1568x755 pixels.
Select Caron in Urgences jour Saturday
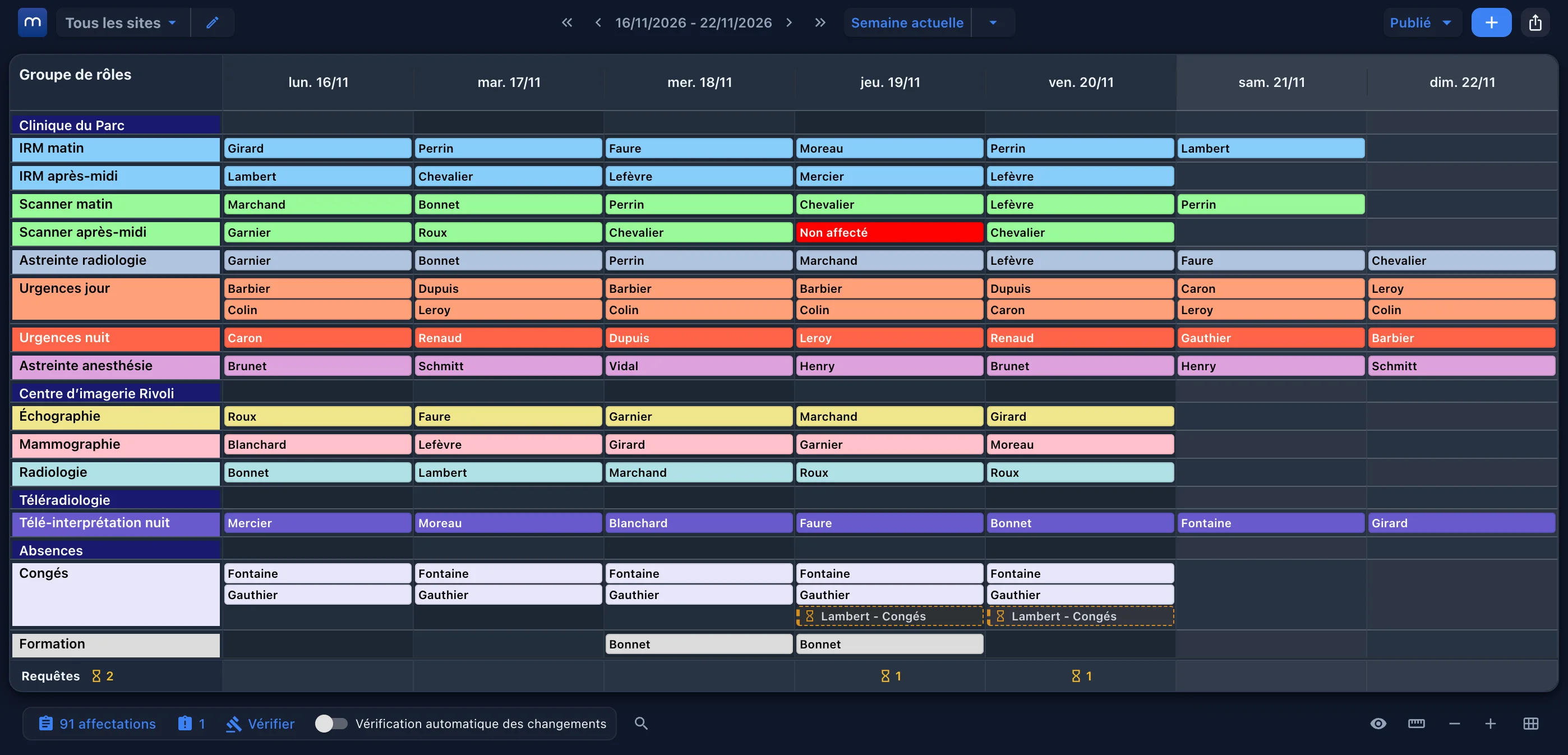click(1270, 288)
